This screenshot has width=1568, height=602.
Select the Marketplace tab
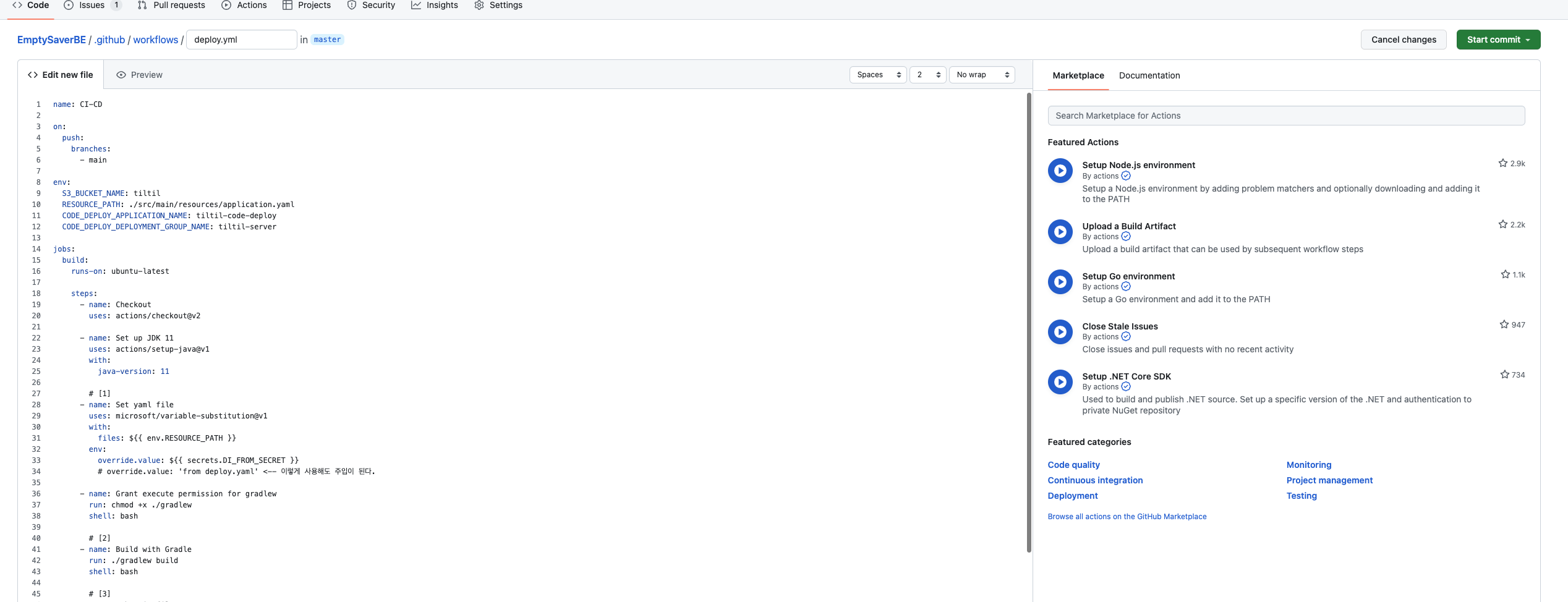click(x=1078, y=75)
